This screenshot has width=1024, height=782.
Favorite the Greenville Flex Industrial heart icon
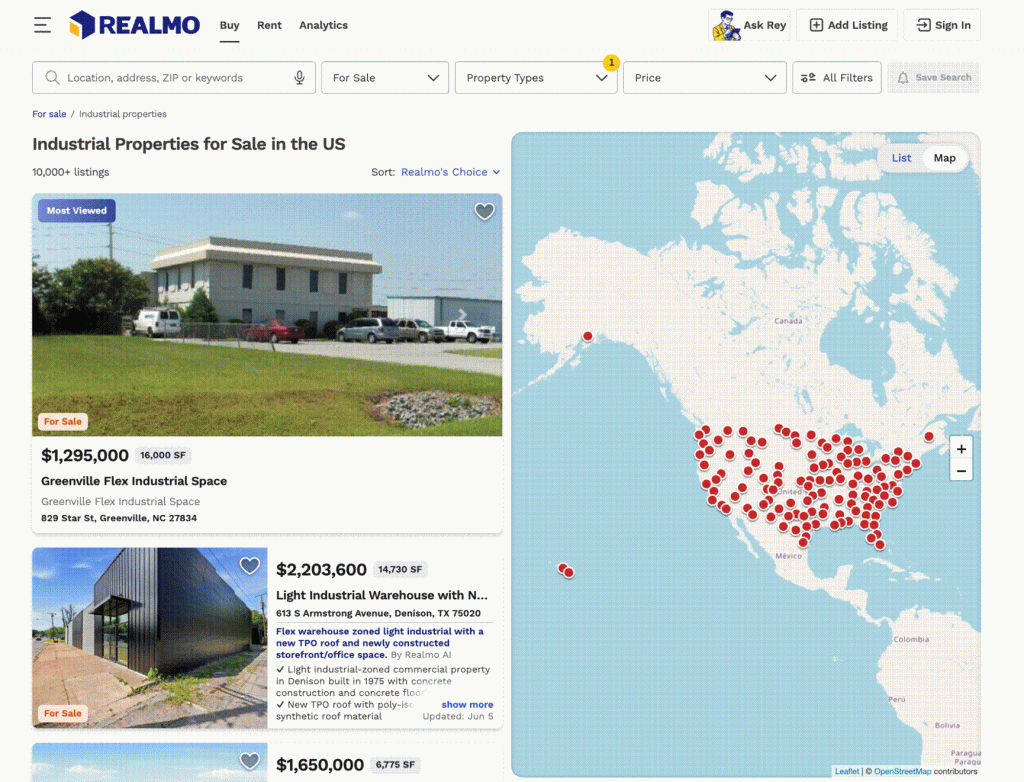pyautogui.click(x=484, y=211)
